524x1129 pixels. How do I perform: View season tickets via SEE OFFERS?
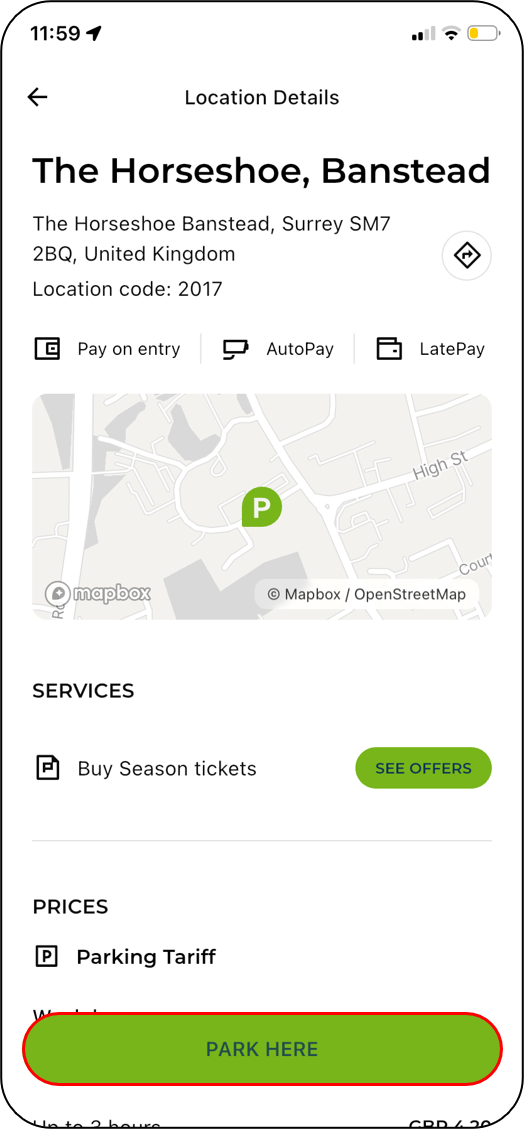423,768
